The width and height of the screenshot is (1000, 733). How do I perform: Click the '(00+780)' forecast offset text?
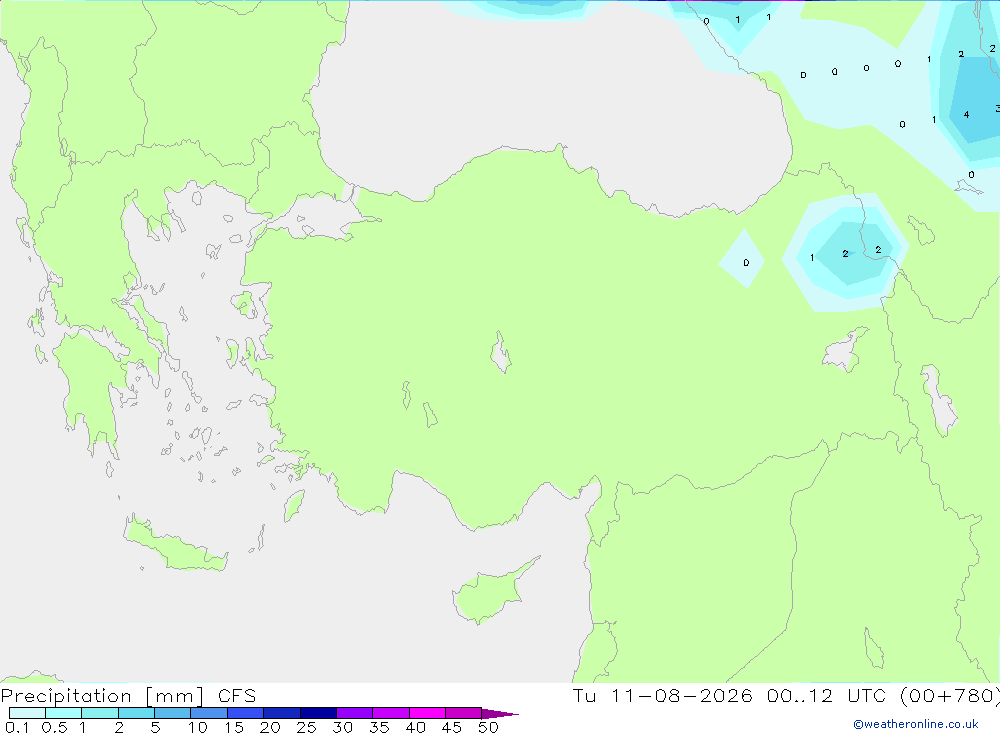click(950, 696)
